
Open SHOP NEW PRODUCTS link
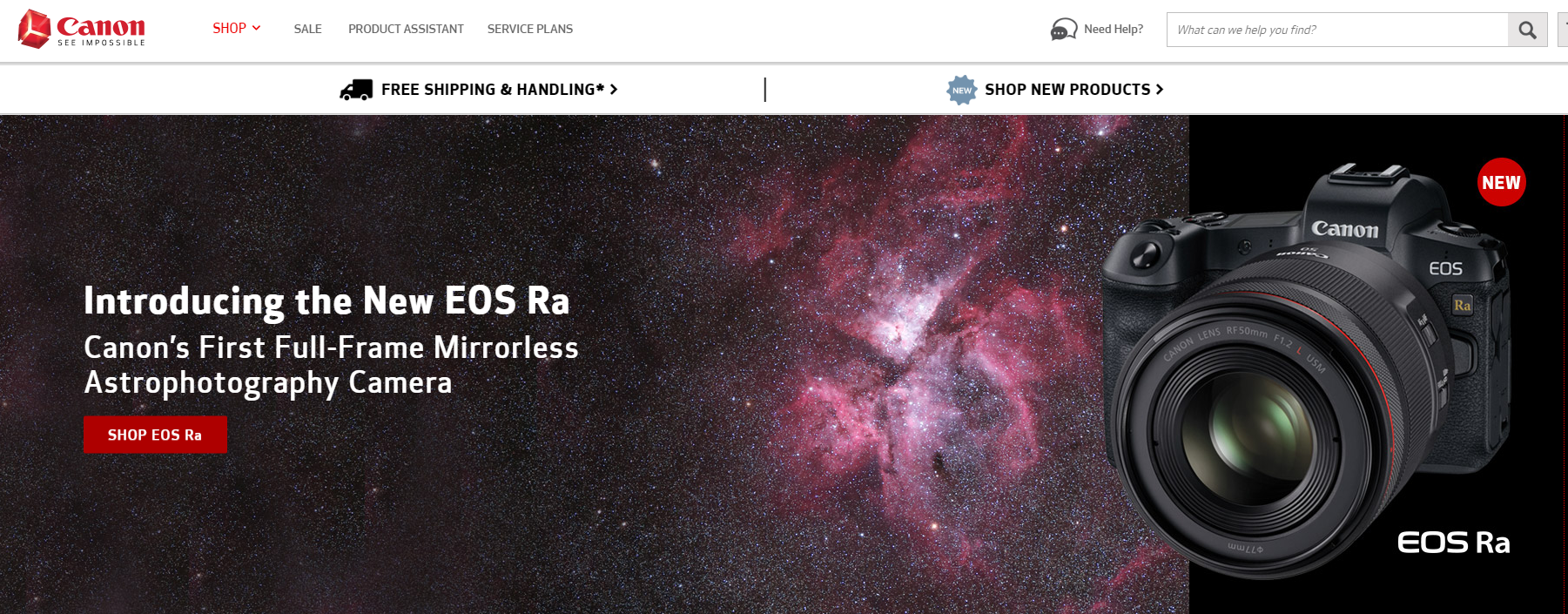(1074, 90)
